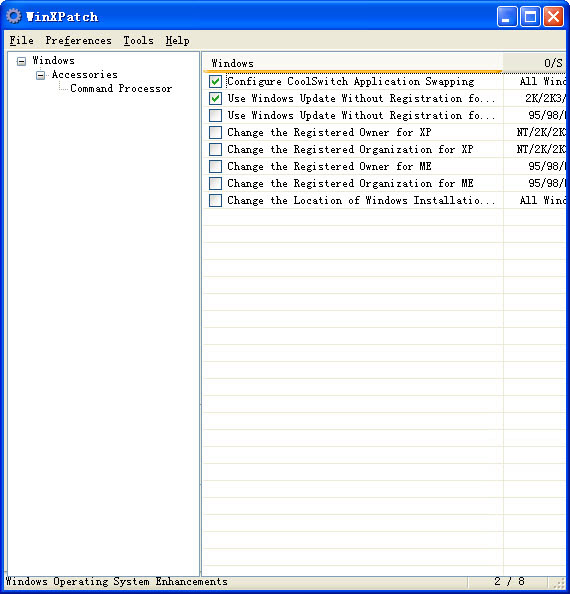
Task: Enable Change the Registered Owner for XP
Action: click(216, 132)
